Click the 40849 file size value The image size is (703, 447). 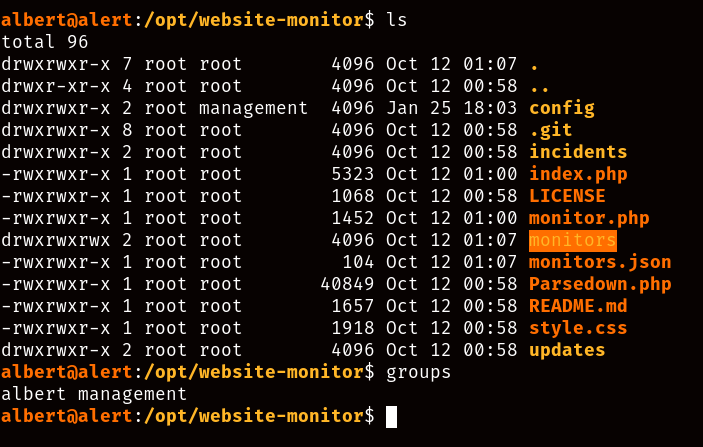click(347, 284)
